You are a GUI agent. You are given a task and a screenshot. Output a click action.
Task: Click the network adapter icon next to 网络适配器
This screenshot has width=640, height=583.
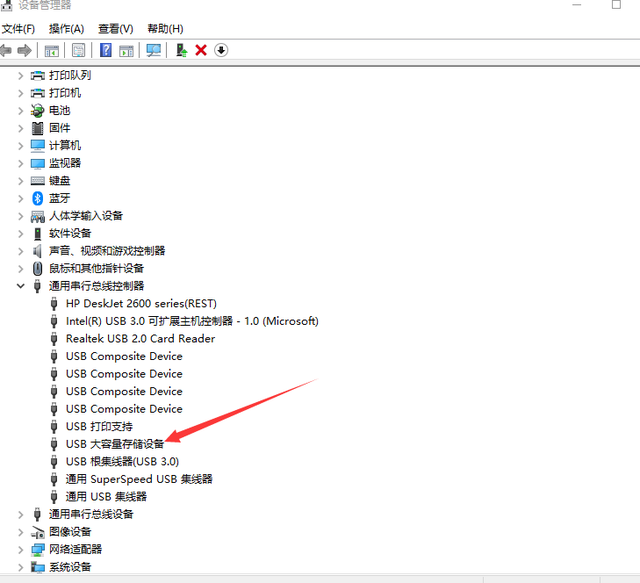38,550
